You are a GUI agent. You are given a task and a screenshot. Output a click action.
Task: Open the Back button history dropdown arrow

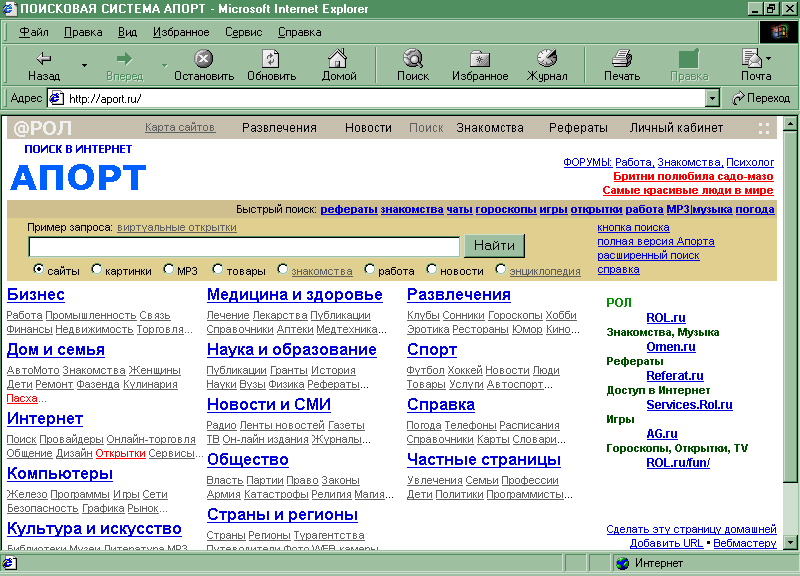tap(84, 66)
